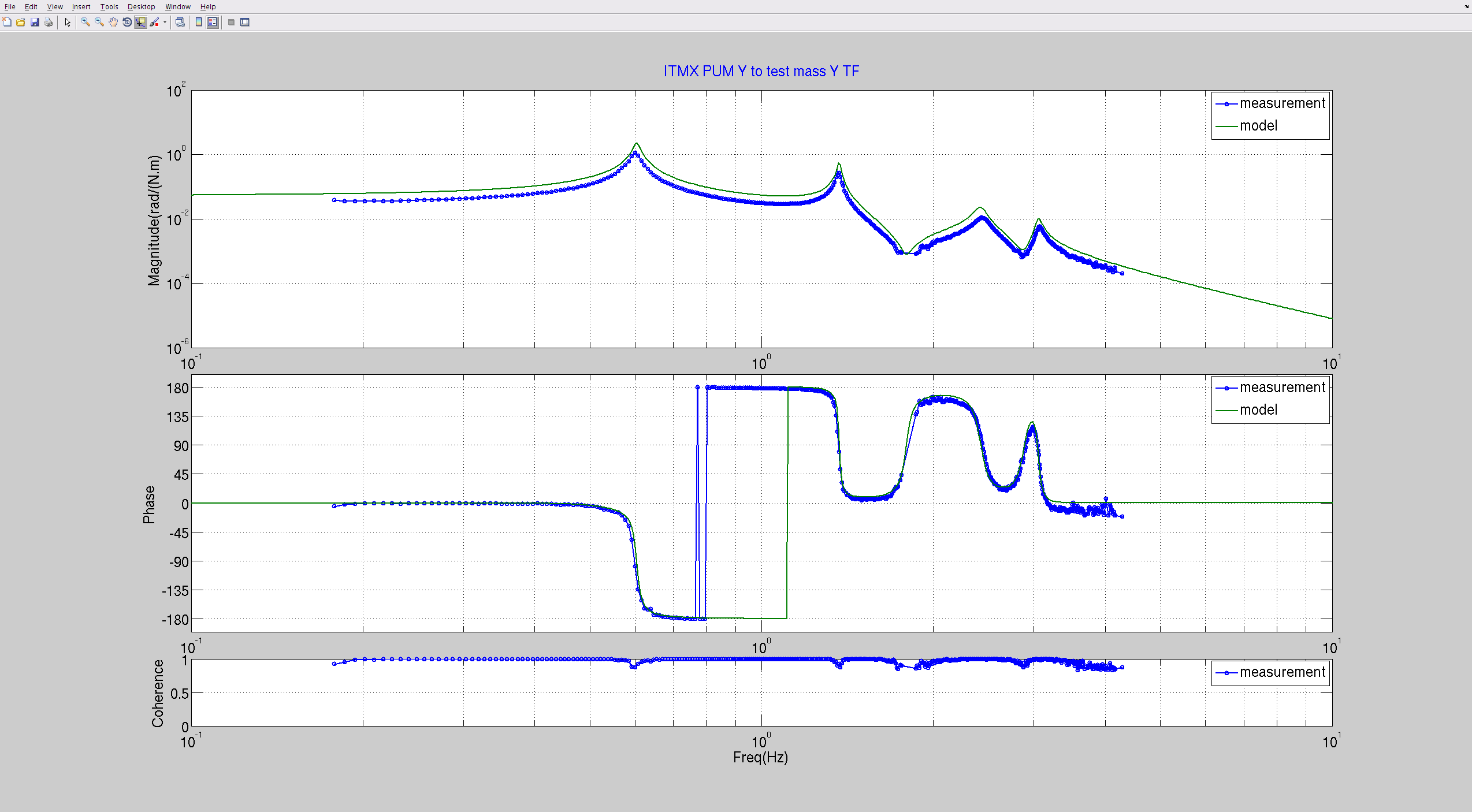Click the Show Plot Tools icon
Screen dimensions: 1472x812
click(x=245, y=23)
